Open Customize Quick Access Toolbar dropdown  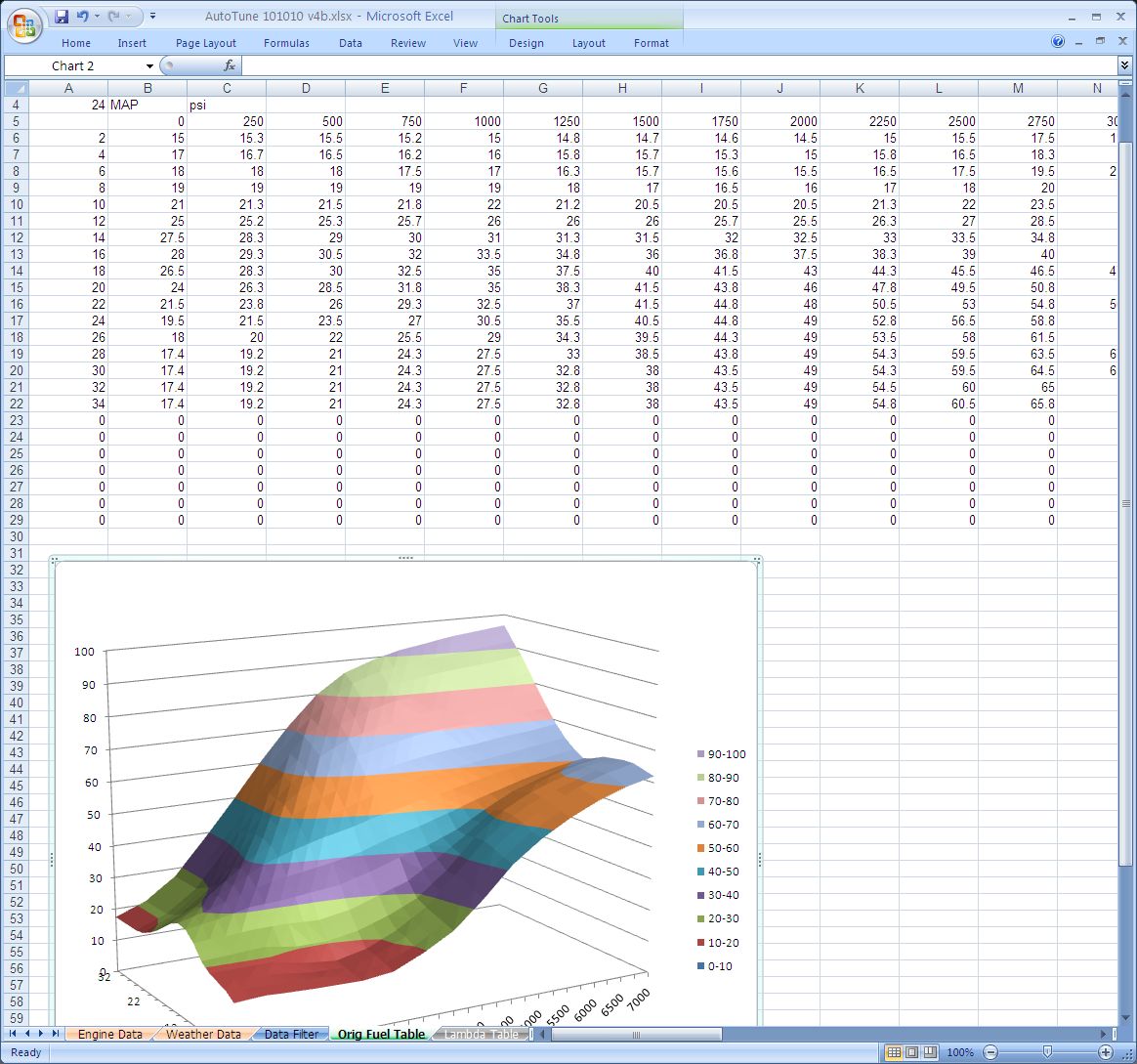(153, 17)
